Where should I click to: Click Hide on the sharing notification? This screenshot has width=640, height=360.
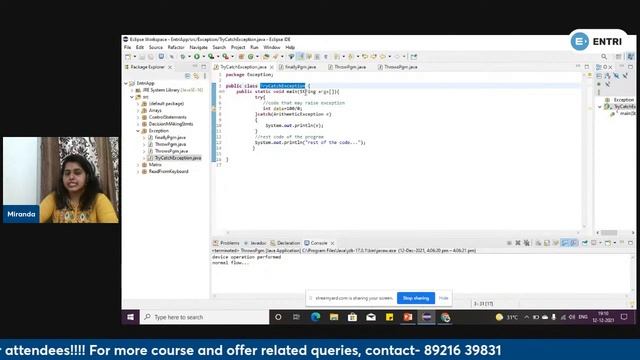click(x=443, y=298)
